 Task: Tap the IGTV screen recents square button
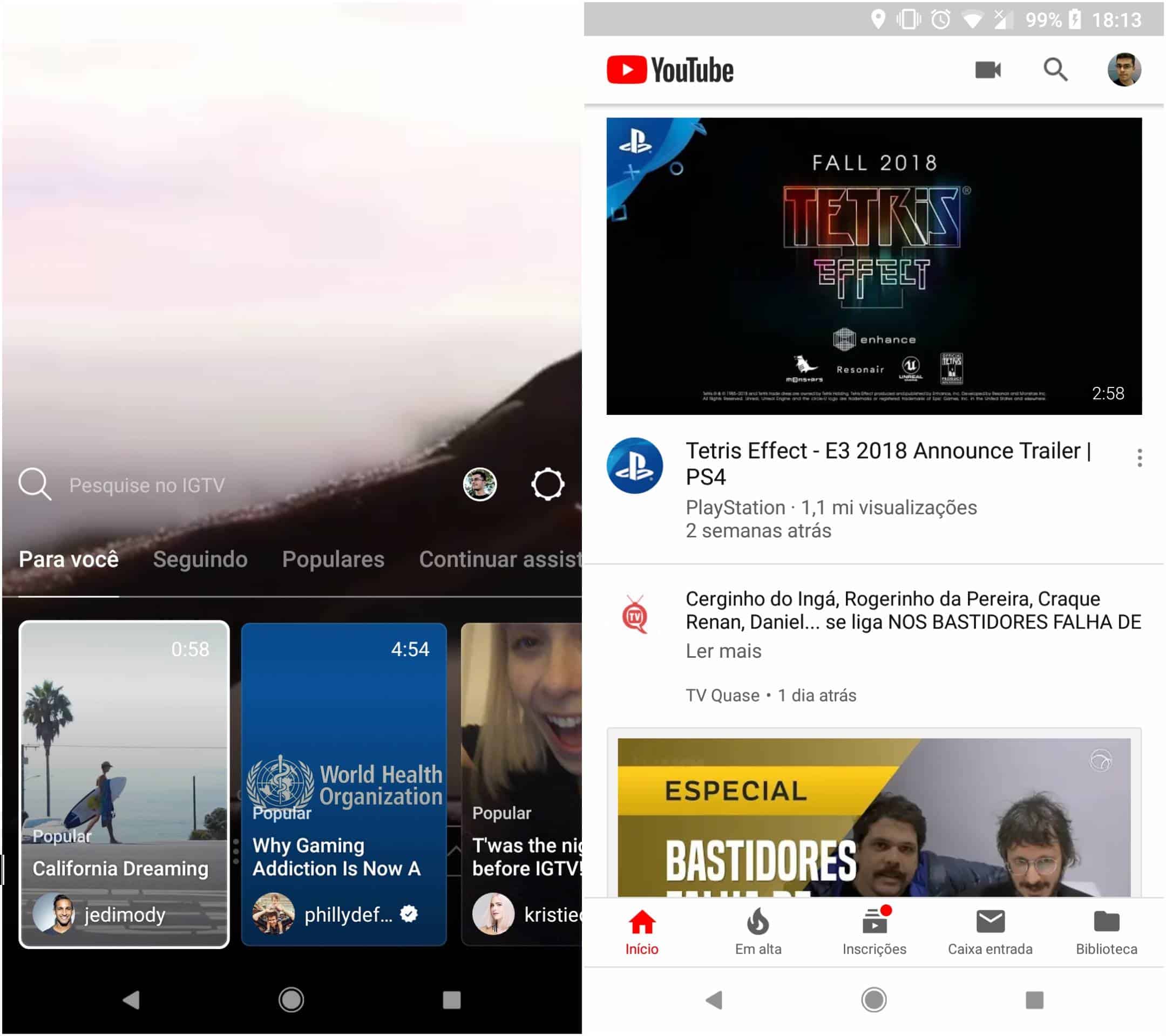pyautogui.click(x=452, y=999)
